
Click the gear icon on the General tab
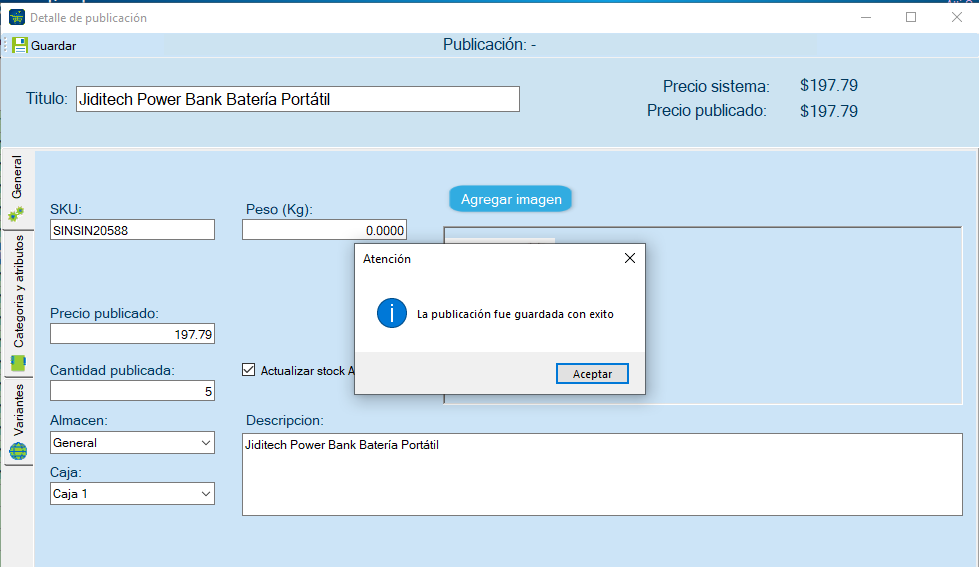(x=16, y=215)
